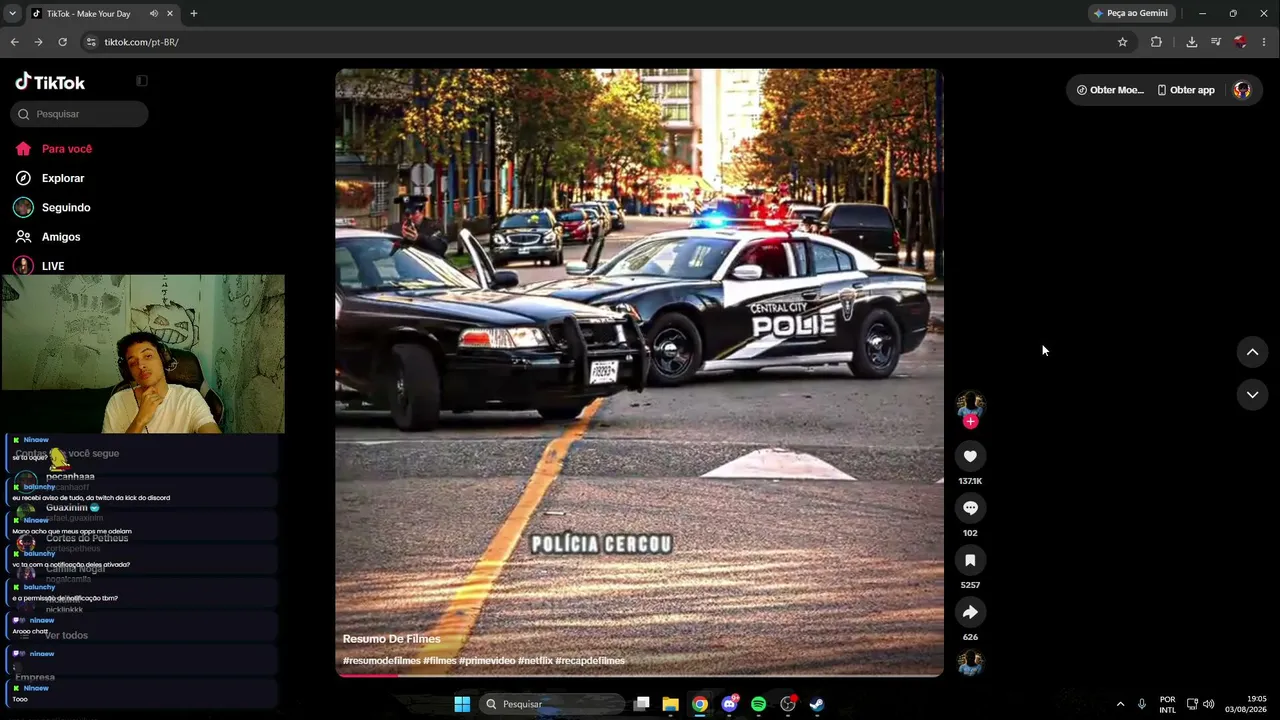
Task: Click the Obter app button
Action: [1186, 90]
